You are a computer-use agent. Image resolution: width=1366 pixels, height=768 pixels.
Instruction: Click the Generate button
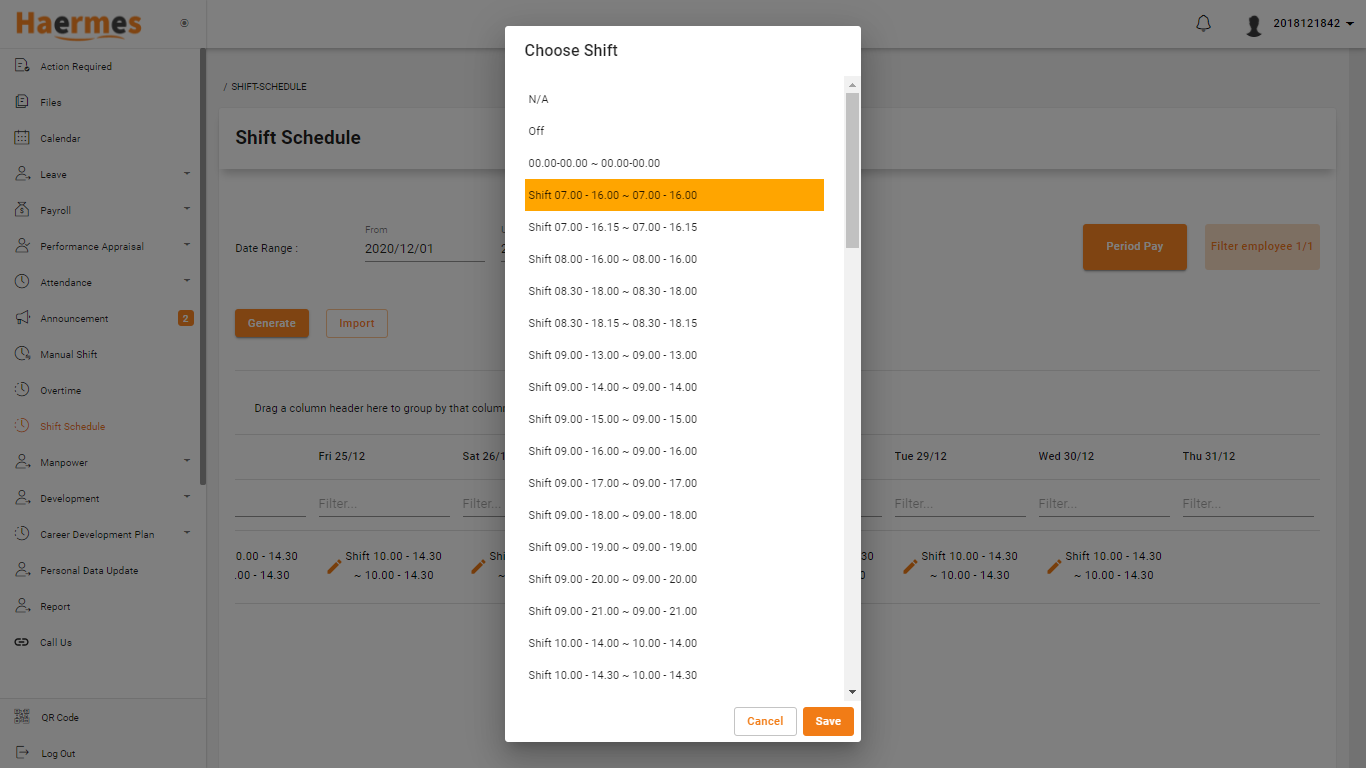pyautogui.click(x=272, y=323)
